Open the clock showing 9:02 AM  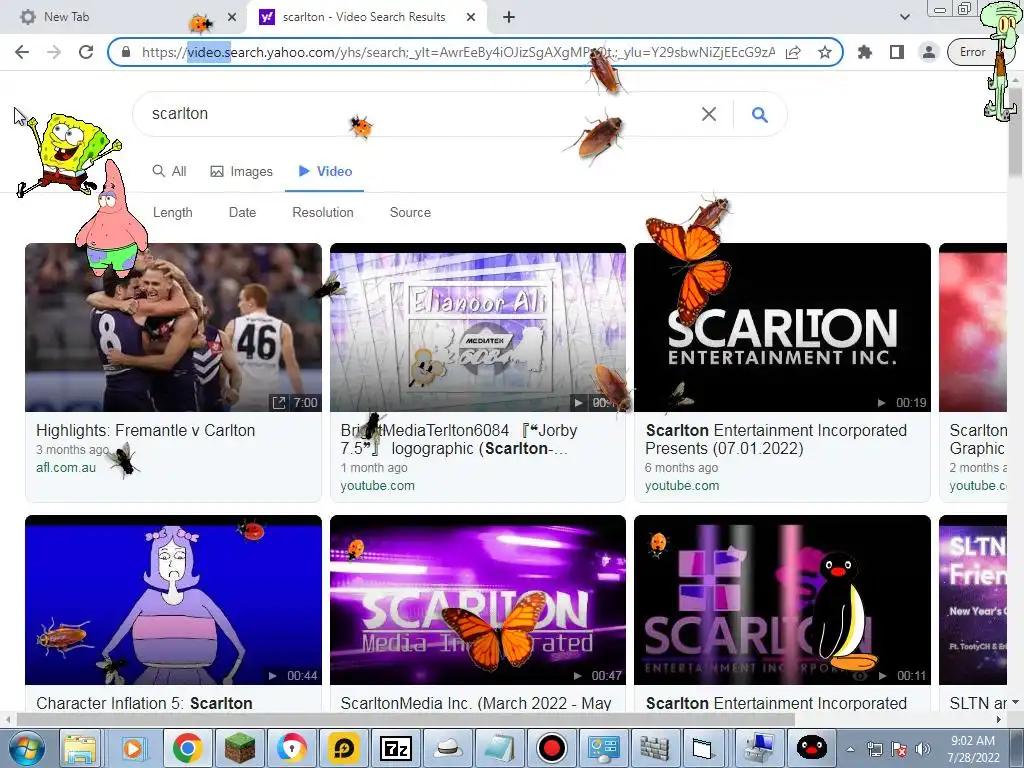tap(973, 749)
